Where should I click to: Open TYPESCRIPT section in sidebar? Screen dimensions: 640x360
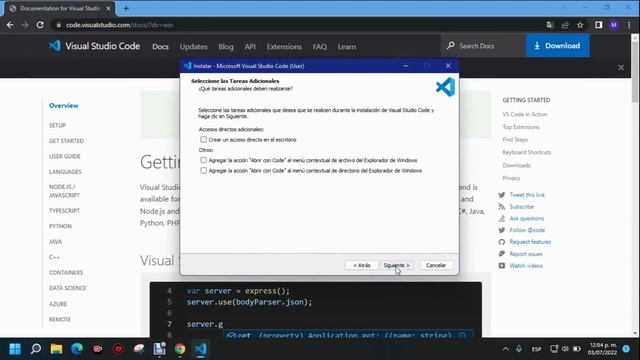(x=64, y=211)
